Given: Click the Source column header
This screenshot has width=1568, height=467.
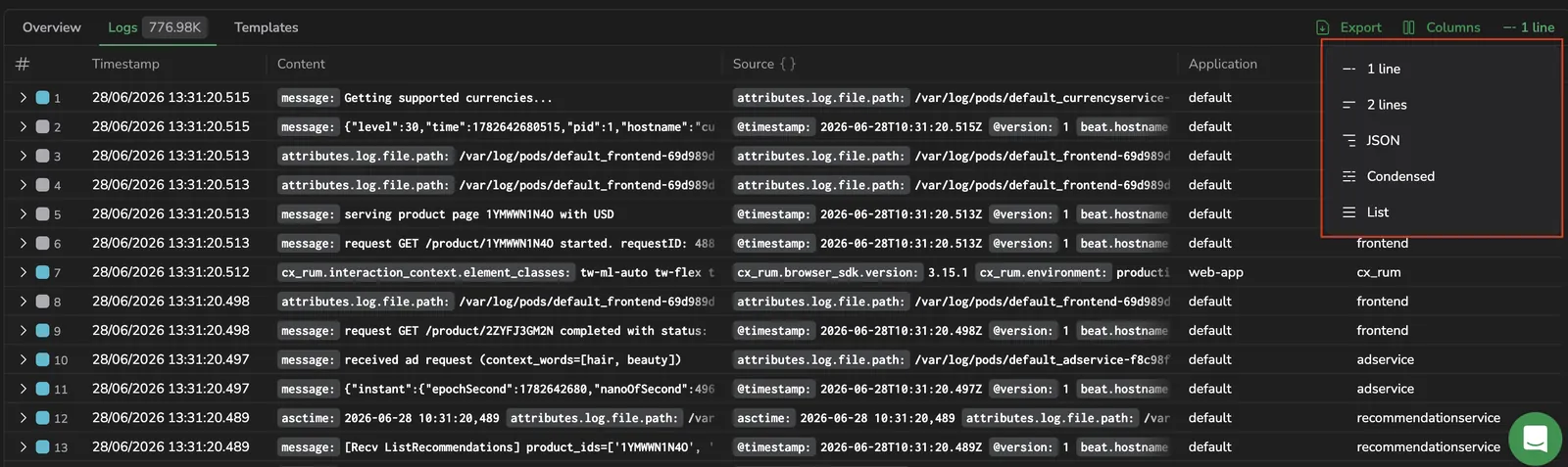Looking at the screenshot, I should point(754,64).
